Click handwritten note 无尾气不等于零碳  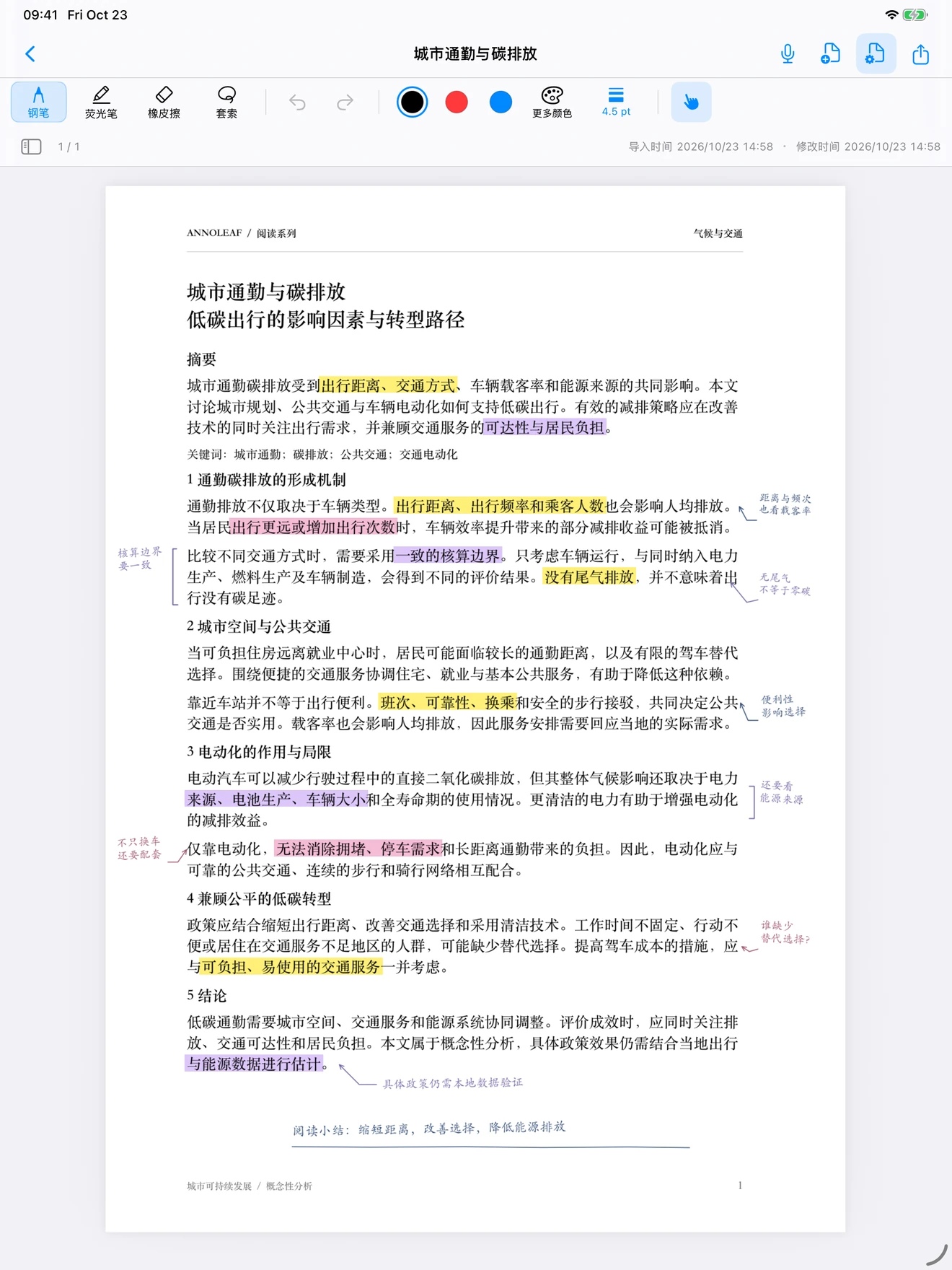point(785,584)
